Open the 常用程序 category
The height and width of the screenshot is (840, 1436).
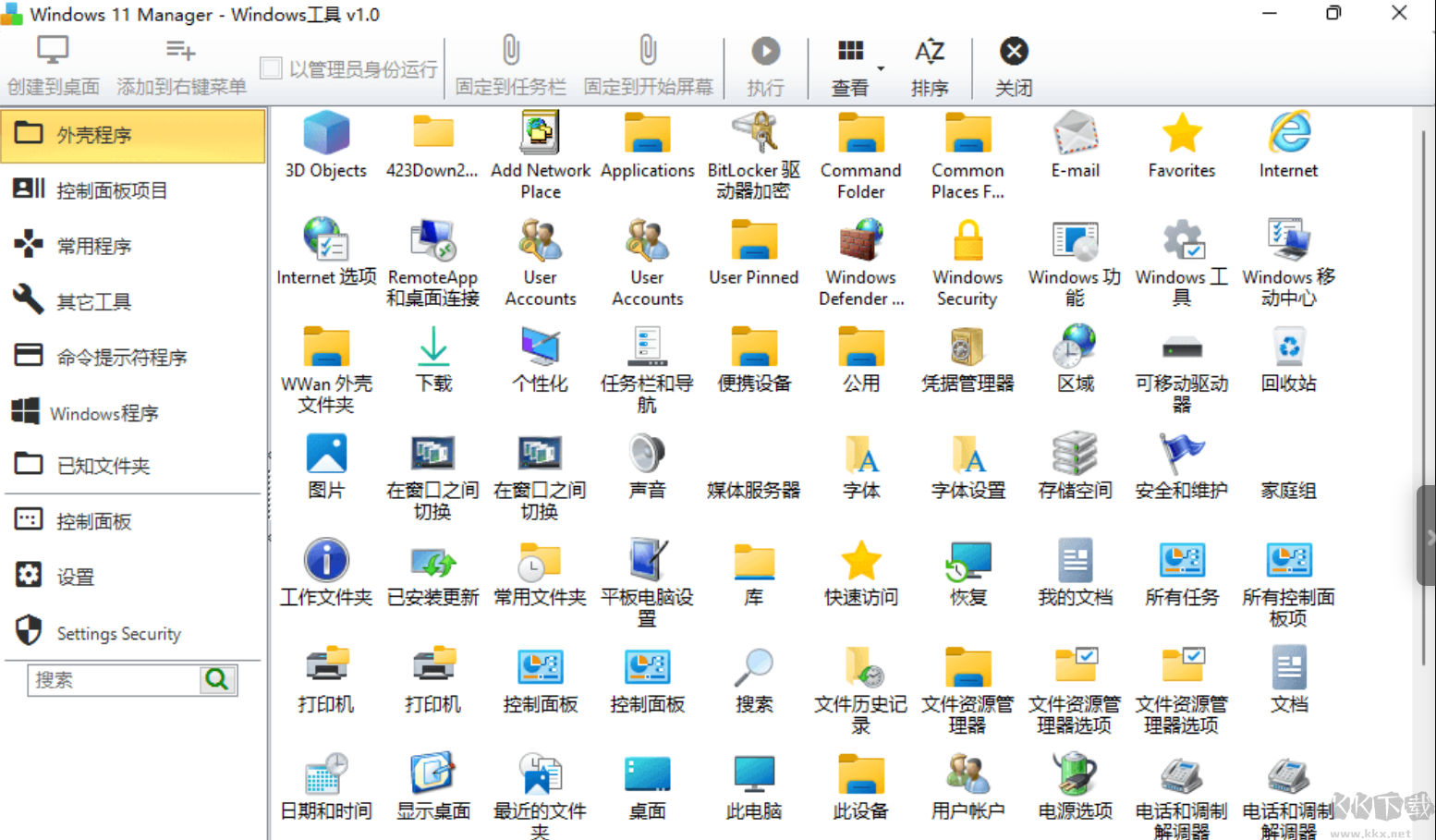coord(134,246)
